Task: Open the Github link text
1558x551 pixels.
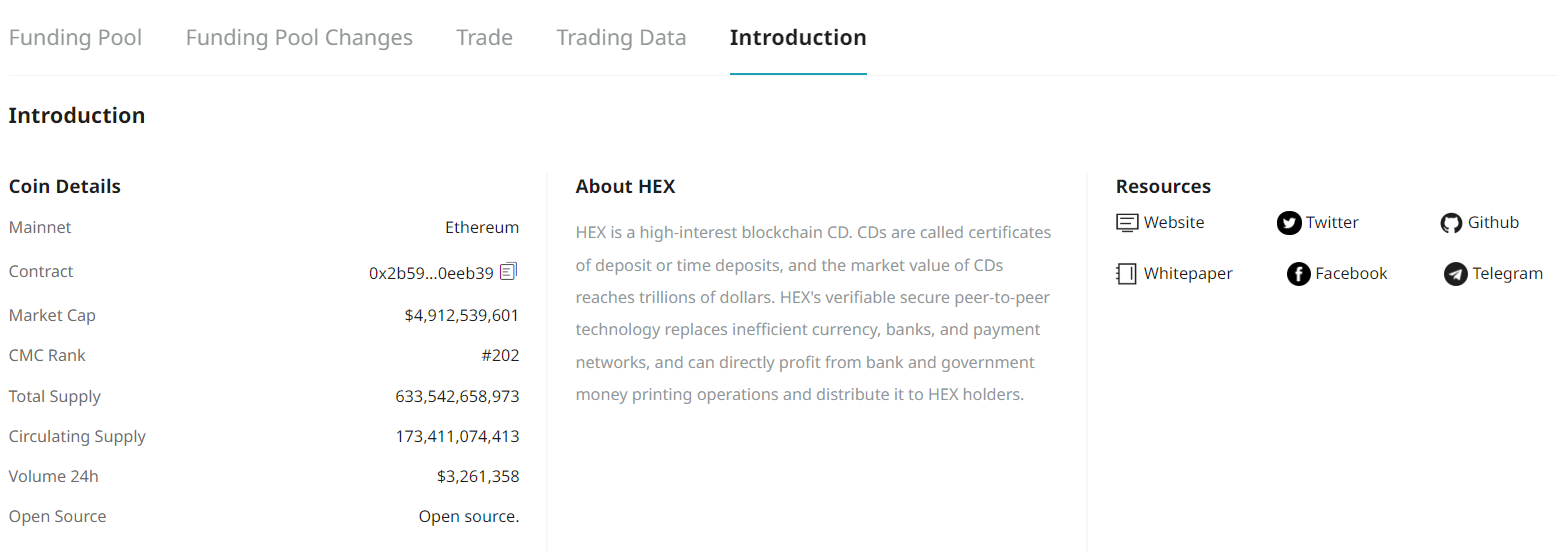Action: pos(1493,223)
